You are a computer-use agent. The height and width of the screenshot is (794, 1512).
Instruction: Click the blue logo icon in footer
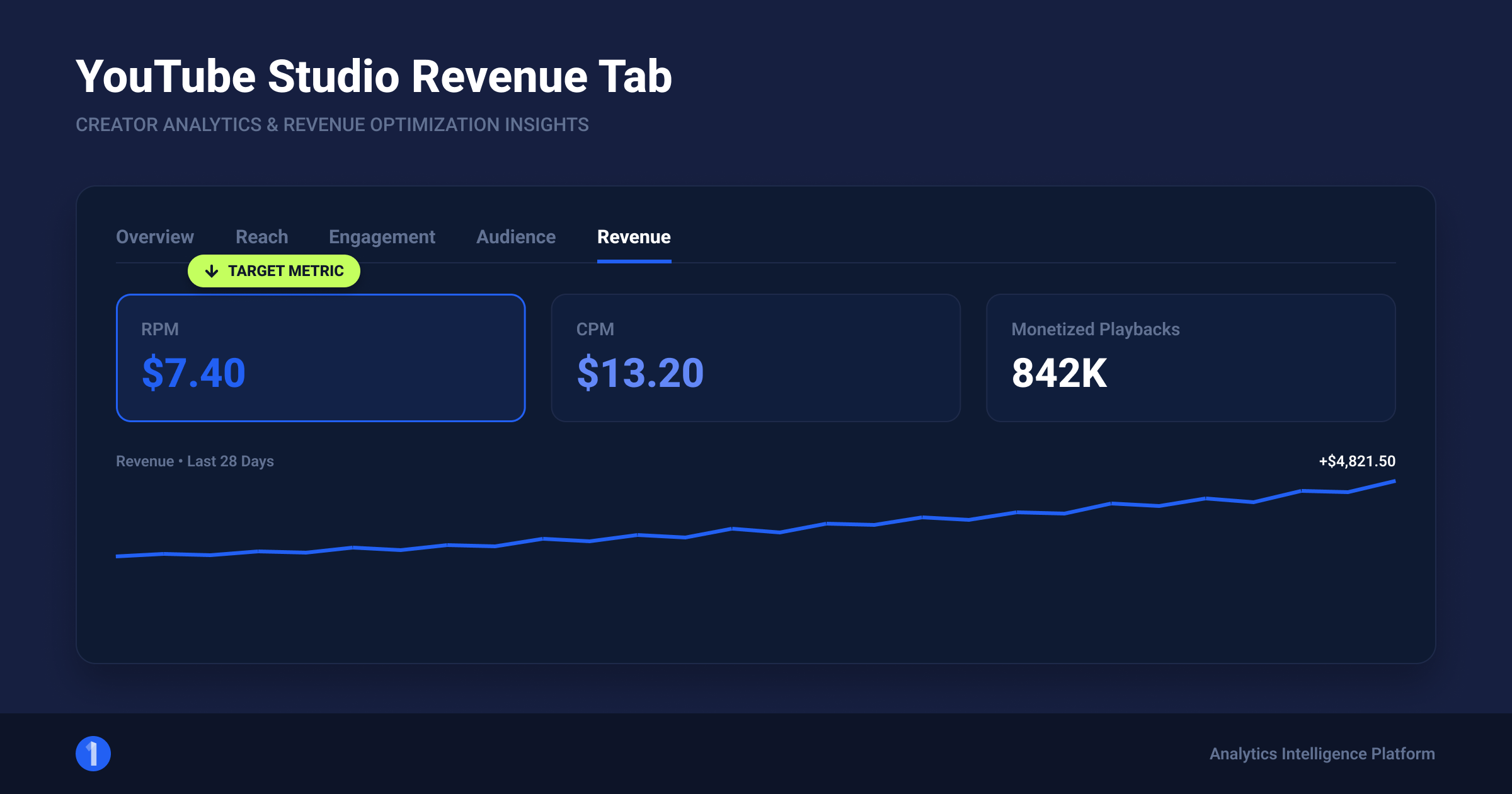(93, 754)
